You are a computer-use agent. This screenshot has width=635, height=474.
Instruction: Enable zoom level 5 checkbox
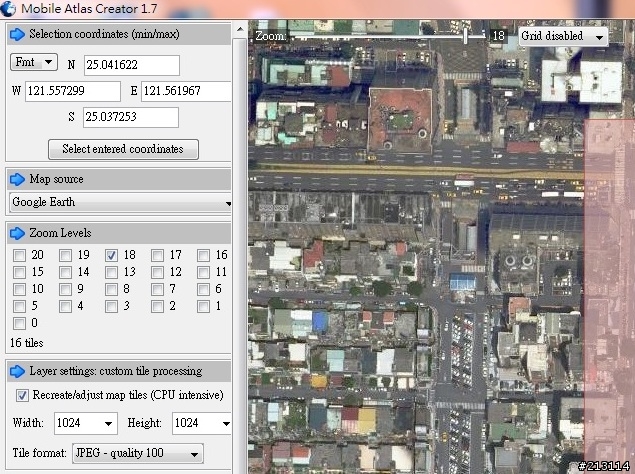19,306
